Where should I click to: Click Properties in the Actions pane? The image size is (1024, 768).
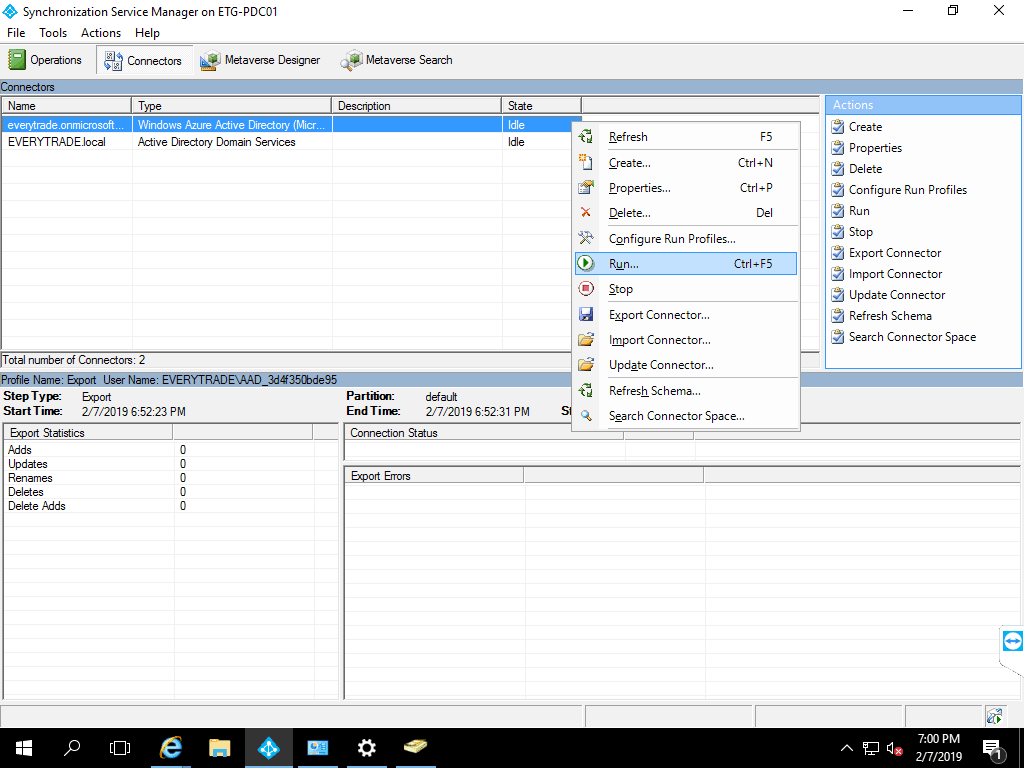(875, 148)
